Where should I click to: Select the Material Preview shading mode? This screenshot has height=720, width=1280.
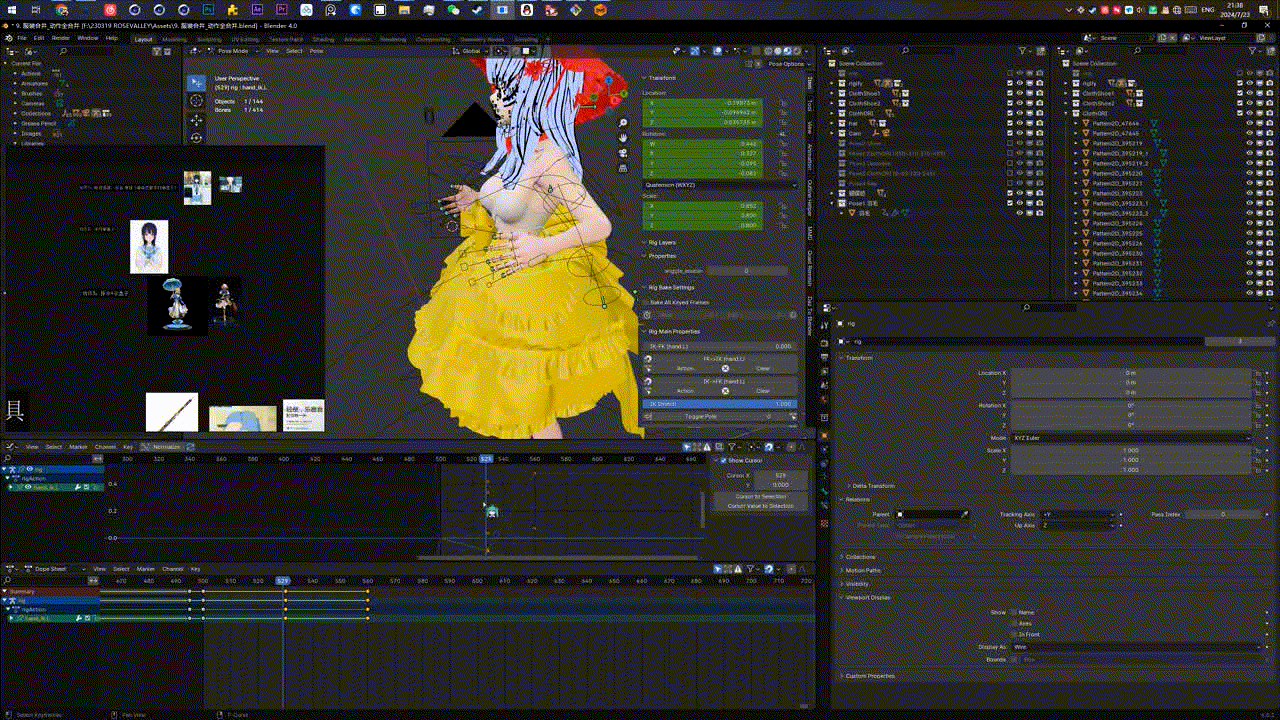787,50
